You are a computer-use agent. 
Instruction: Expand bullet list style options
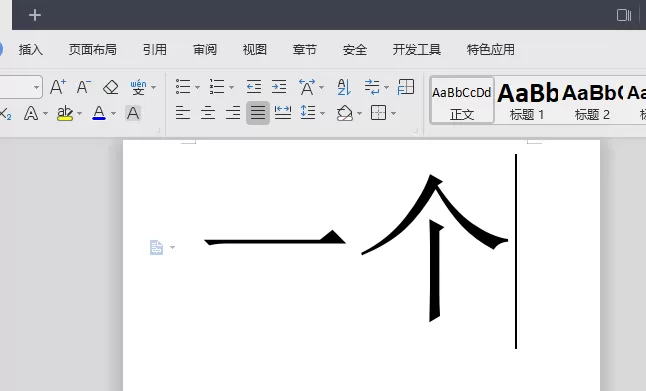197,87
